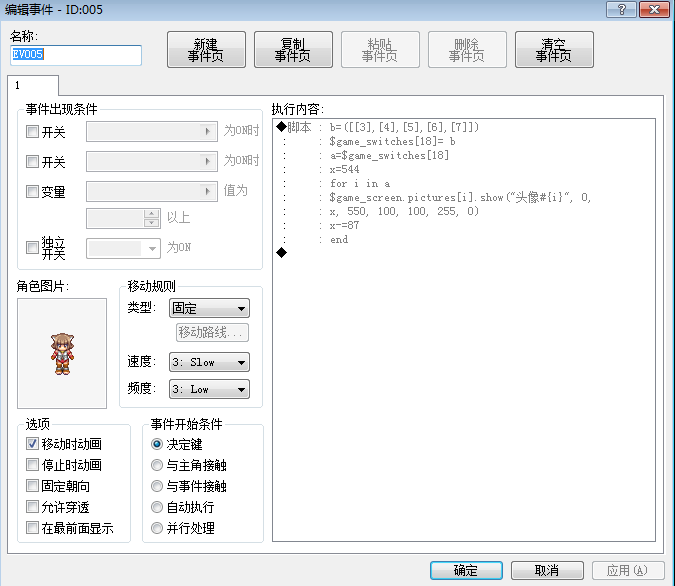Select the 与事件接触 trigger option

(x=157, y=486)
